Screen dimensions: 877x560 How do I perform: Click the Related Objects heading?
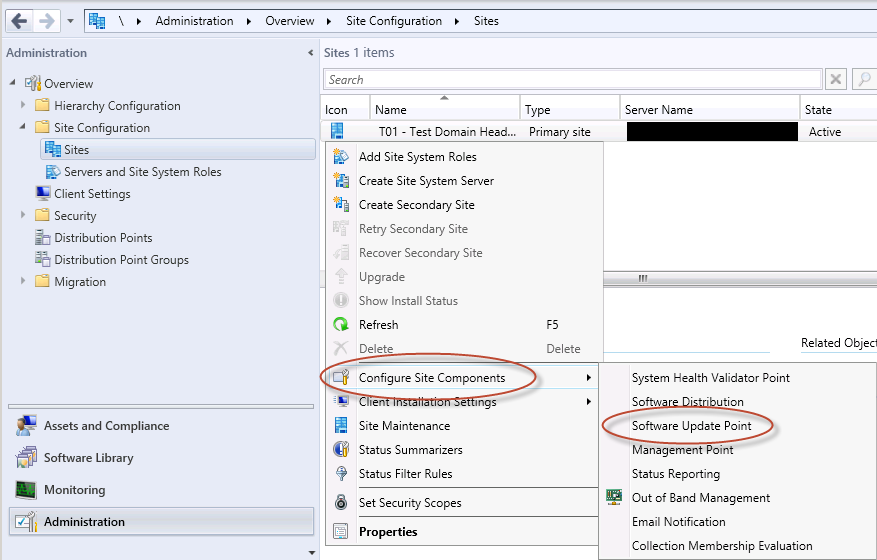click(838, 343)
